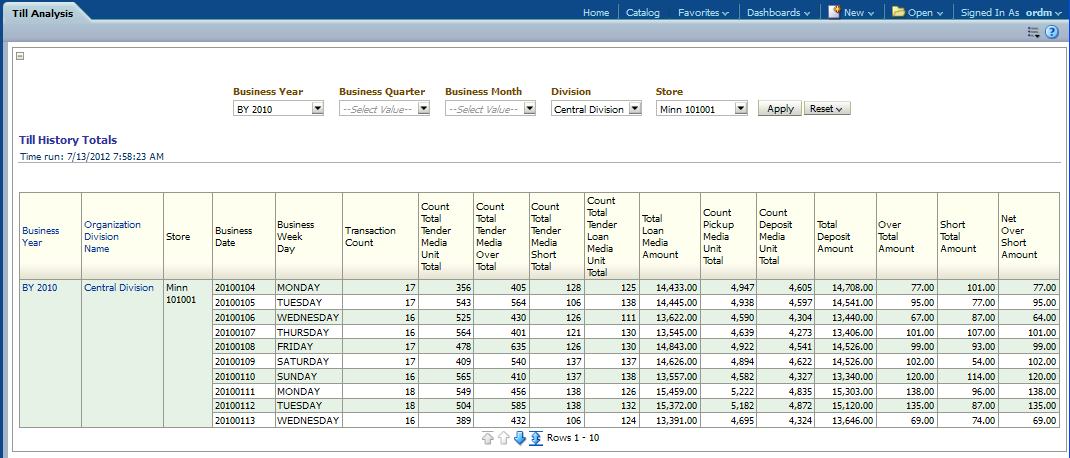1070x458 pixels.
Task: Open the Business Month dropdown
Action: pyautogui.click(x=529, y=109)
